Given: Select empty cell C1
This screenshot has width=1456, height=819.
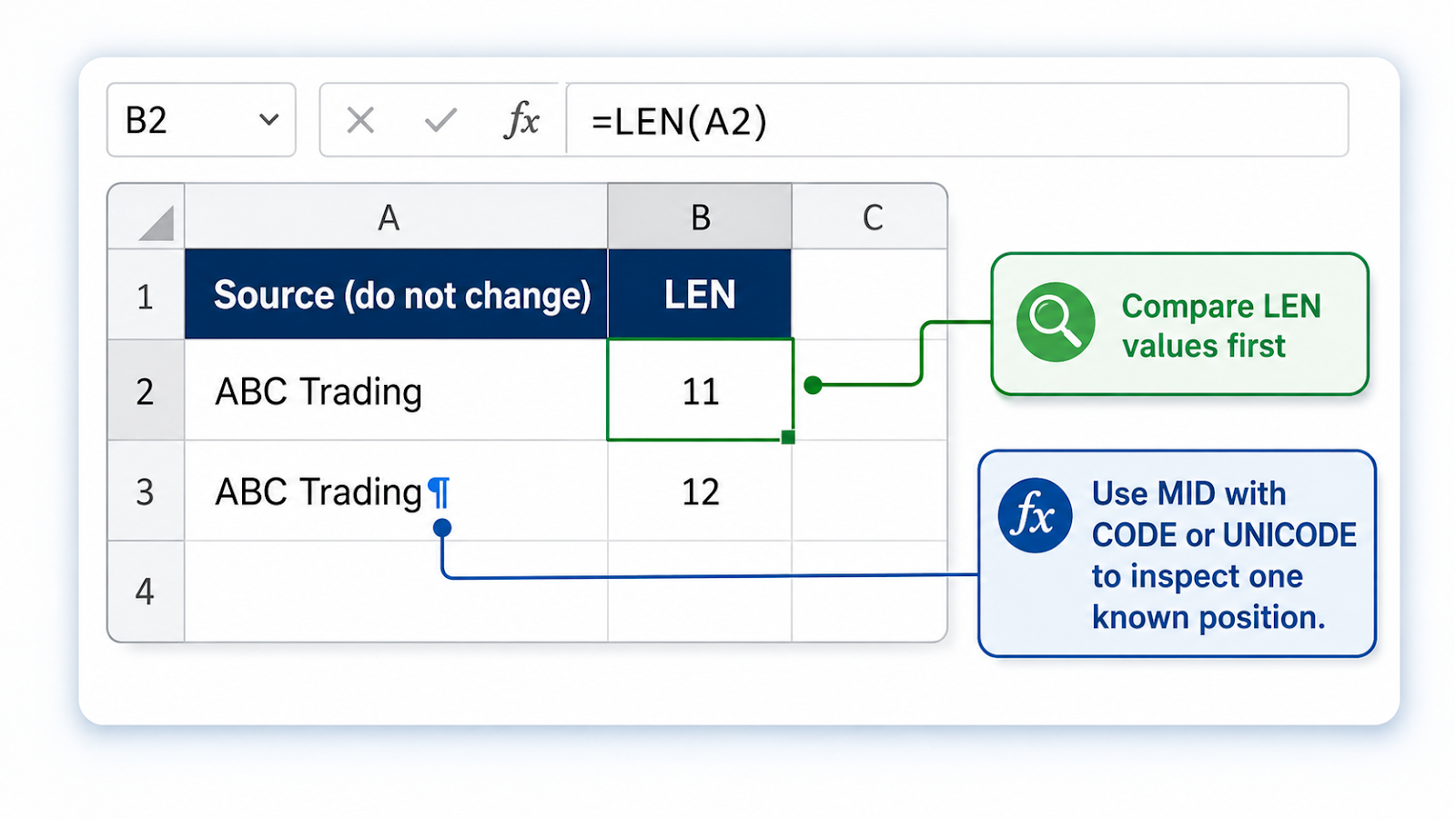Looking at the screenshot, I should pyautogui.click(x=869, y=295).
